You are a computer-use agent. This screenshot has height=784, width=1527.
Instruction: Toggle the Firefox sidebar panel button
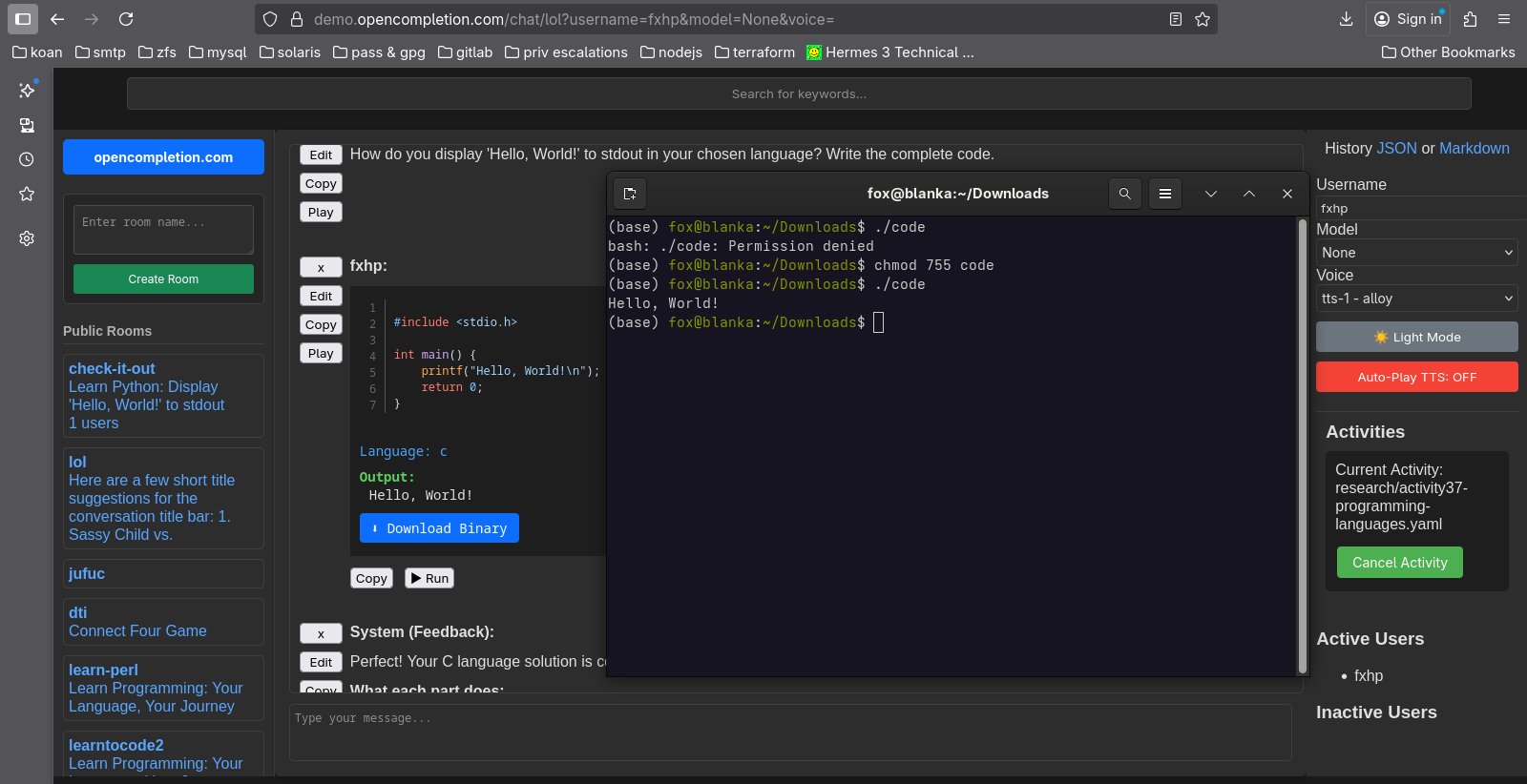23,19
